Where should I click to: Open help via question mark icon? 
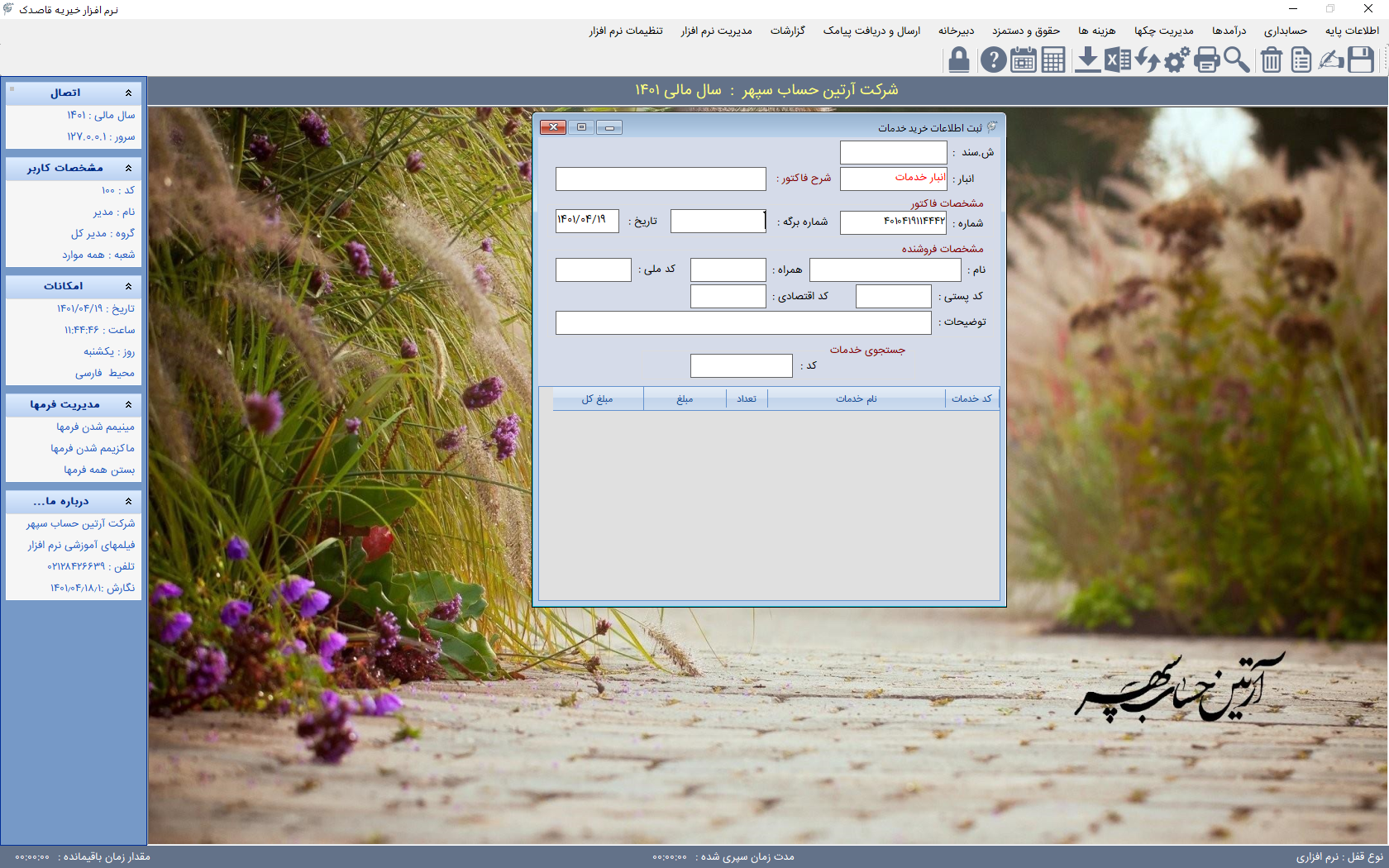coord(993,60)
